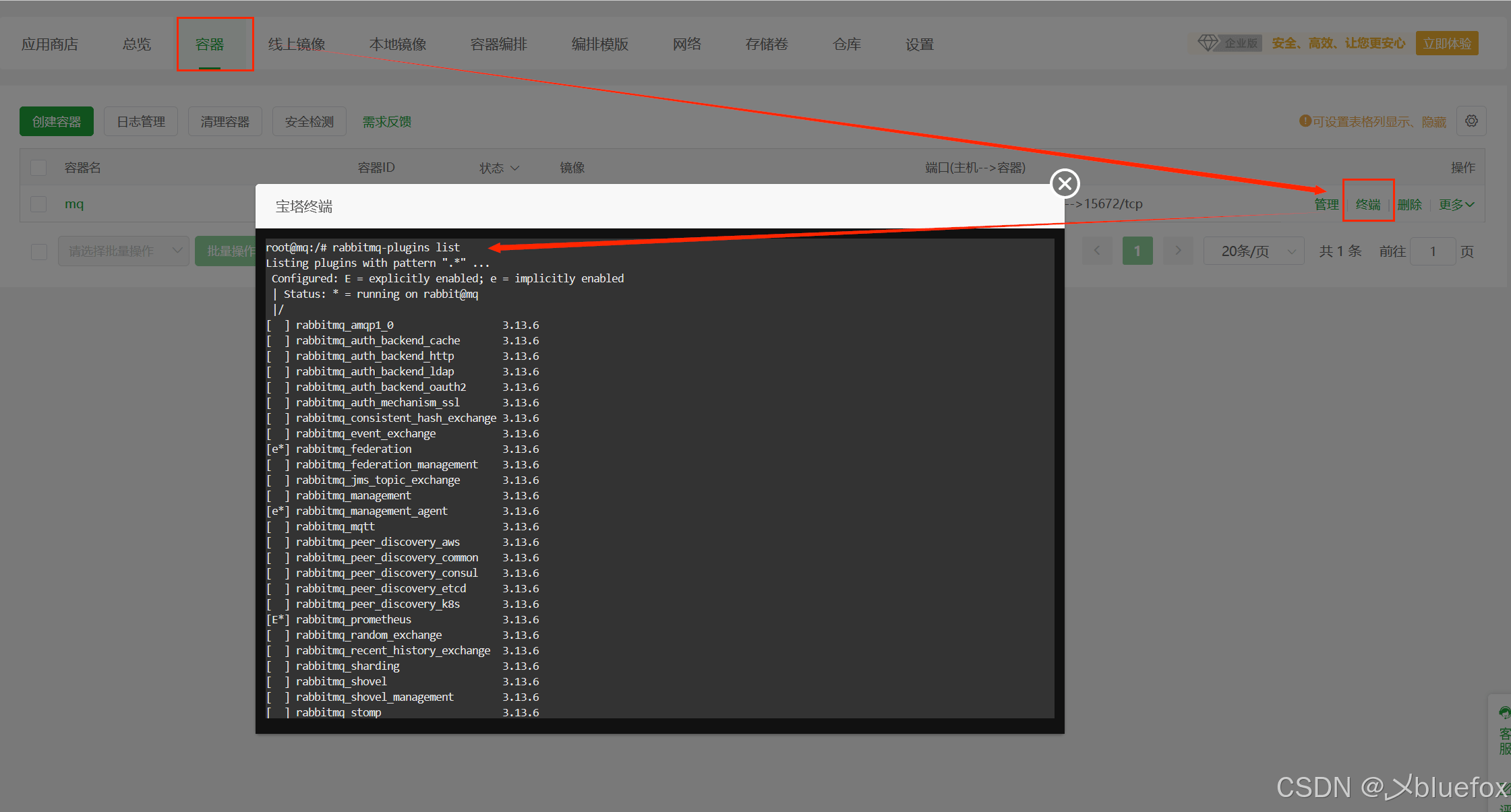Click 删除 for the mq container

tap(1409, 204)
